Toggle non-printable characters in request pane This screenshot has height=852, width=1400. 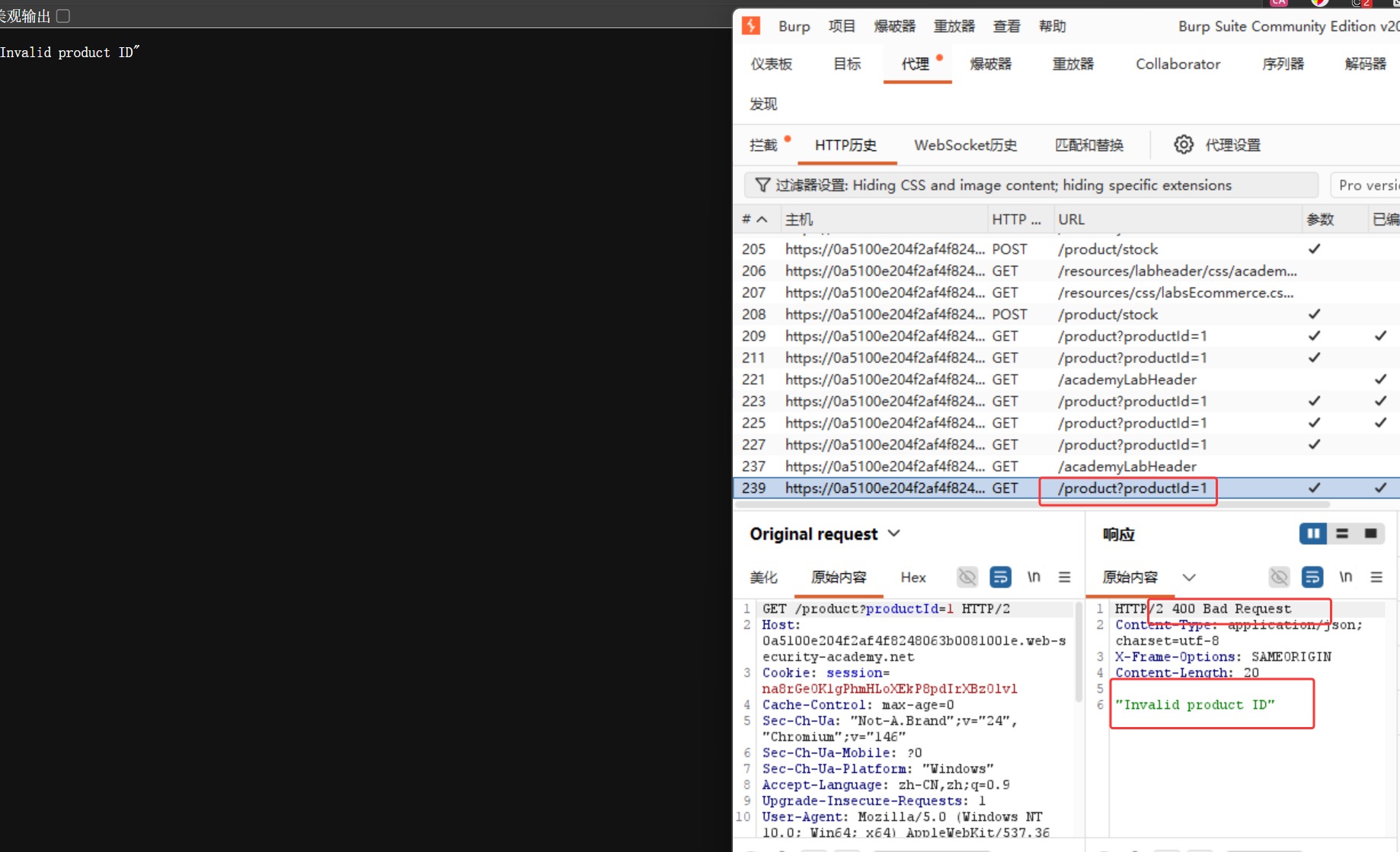pyautogui.click(x=967, y=577)
